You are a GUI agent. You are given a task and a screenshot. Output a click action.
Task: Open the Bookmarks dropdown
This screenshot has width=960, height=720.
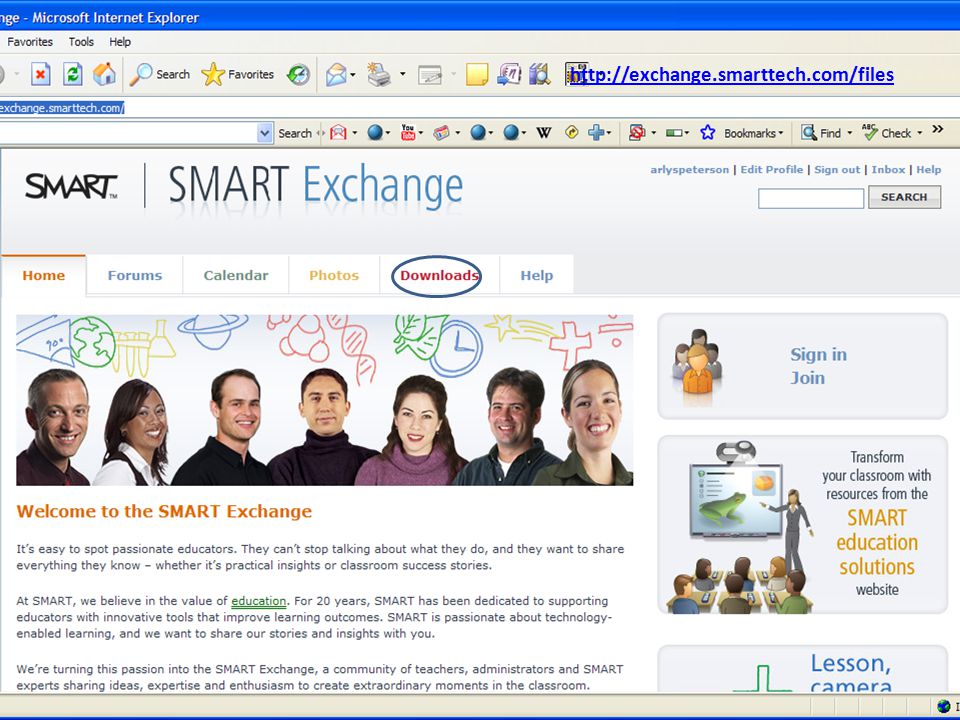[x=753, y=133]
